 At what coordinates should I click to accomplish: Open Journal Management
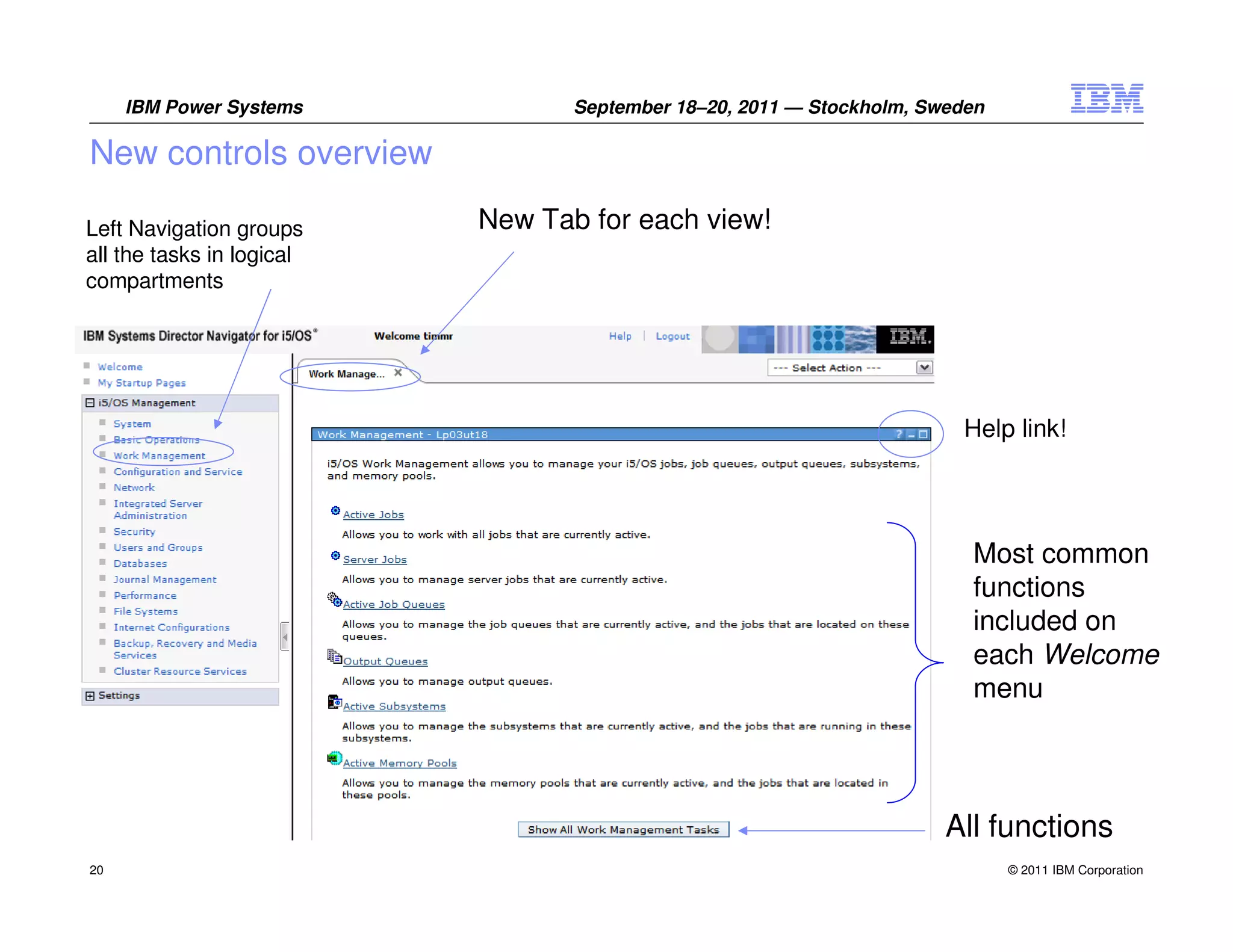click(165, 580)
